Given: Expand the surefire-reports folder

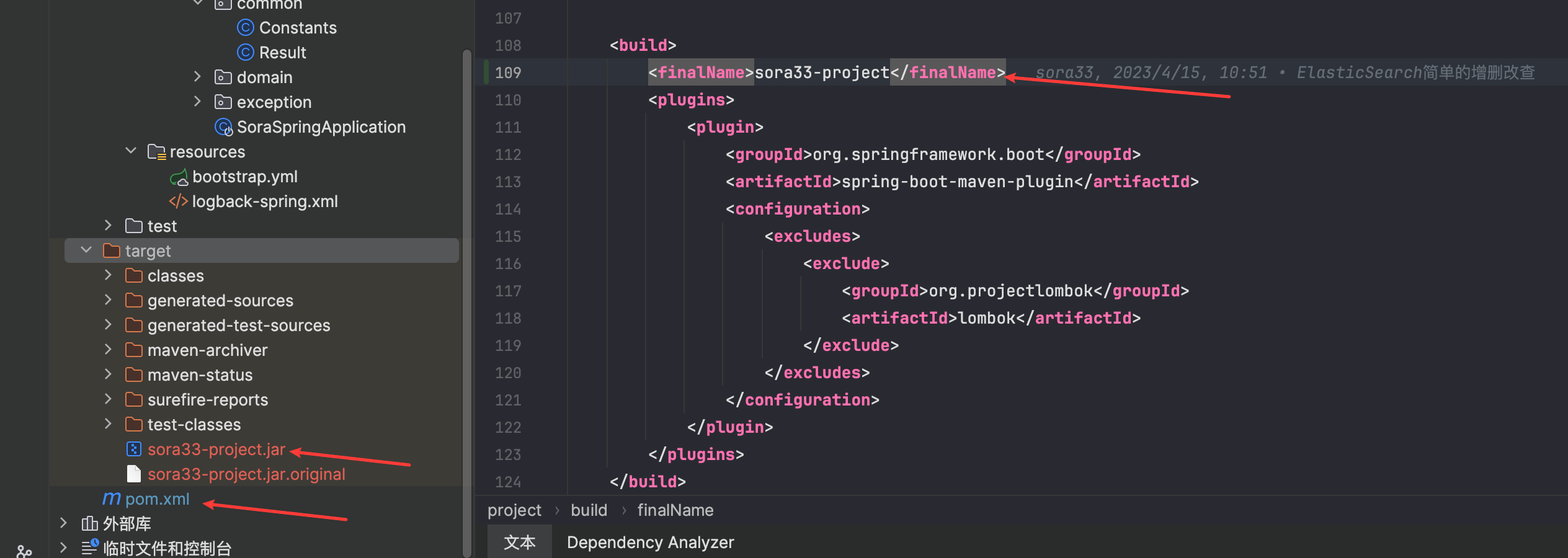Looking at the screenshot, I should pyautogui.click(x=108, y=399).
